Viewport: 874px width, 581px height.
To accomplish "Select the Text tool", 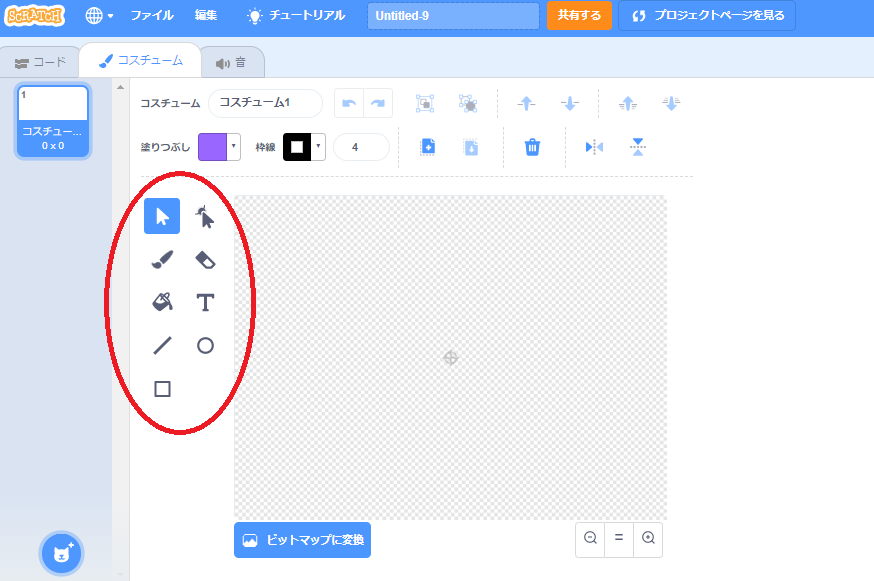I will pos(205,302).
